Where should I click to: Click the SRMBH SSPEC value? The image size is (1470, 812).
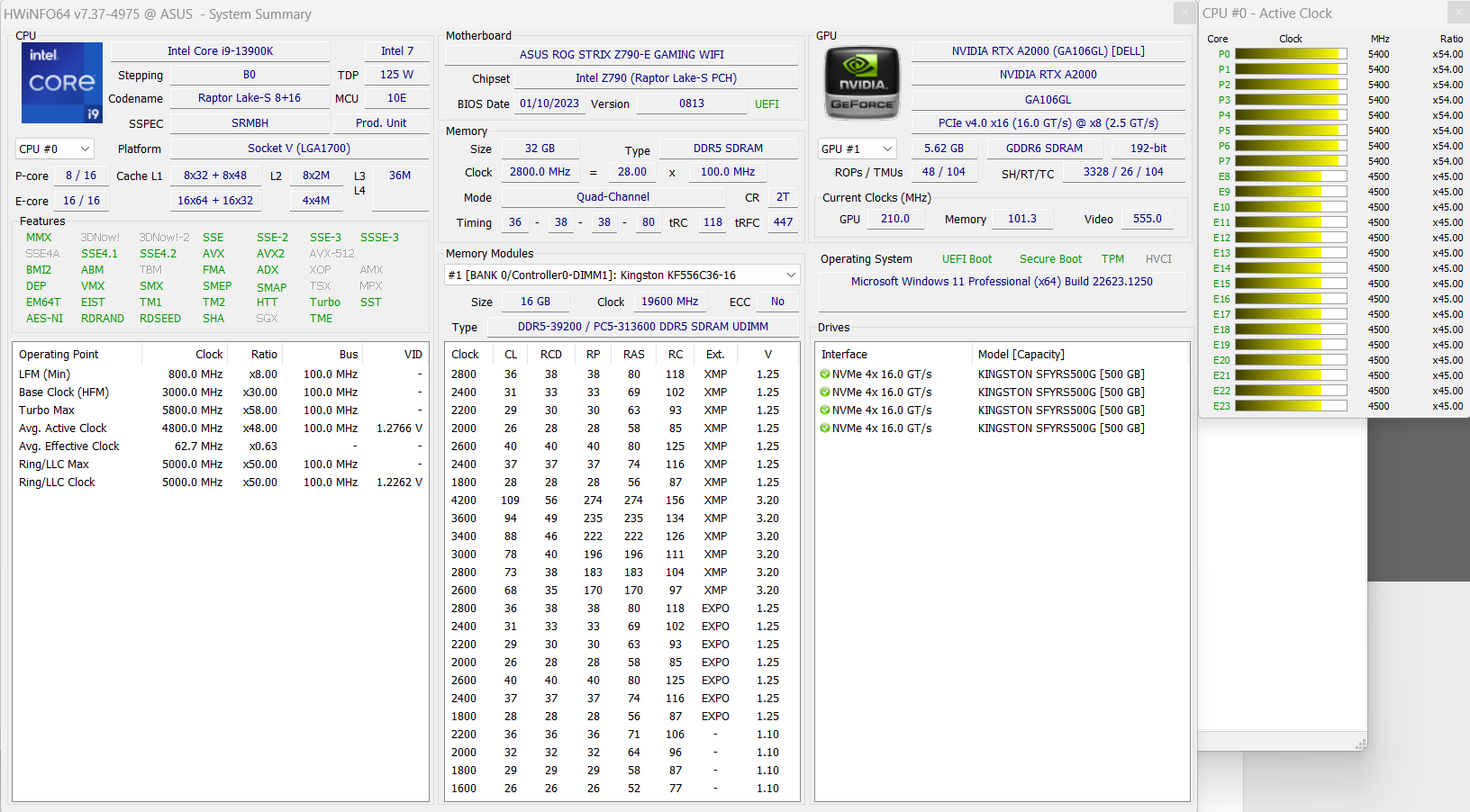(250, 123)
